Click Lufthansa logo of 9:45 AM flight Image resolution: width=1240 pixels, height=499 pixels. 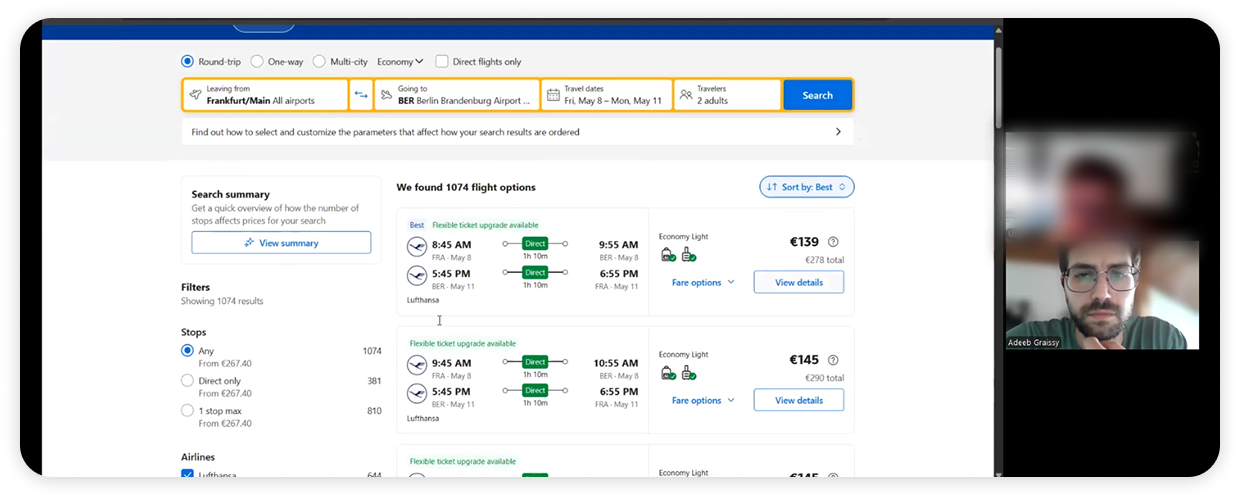tap(417, 364)
